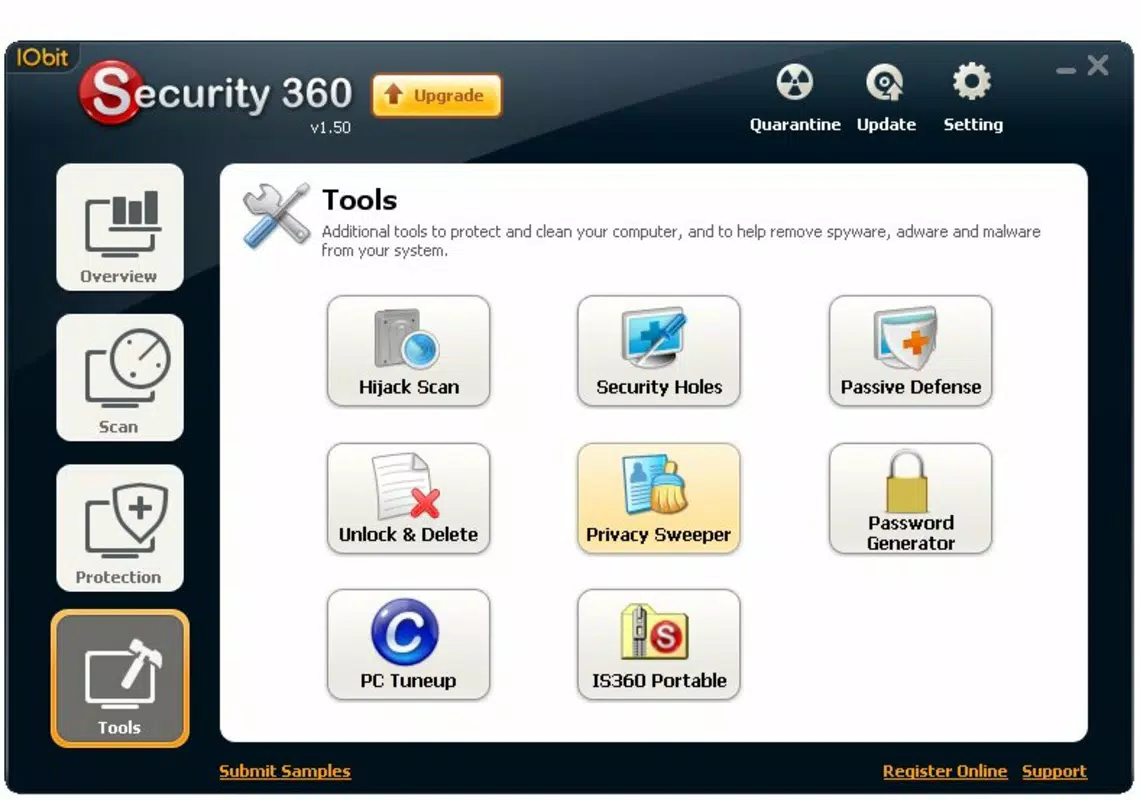This screenshot has height=800, width=1140.
Task: Click the Update icon
Action: tap(886, 98)
